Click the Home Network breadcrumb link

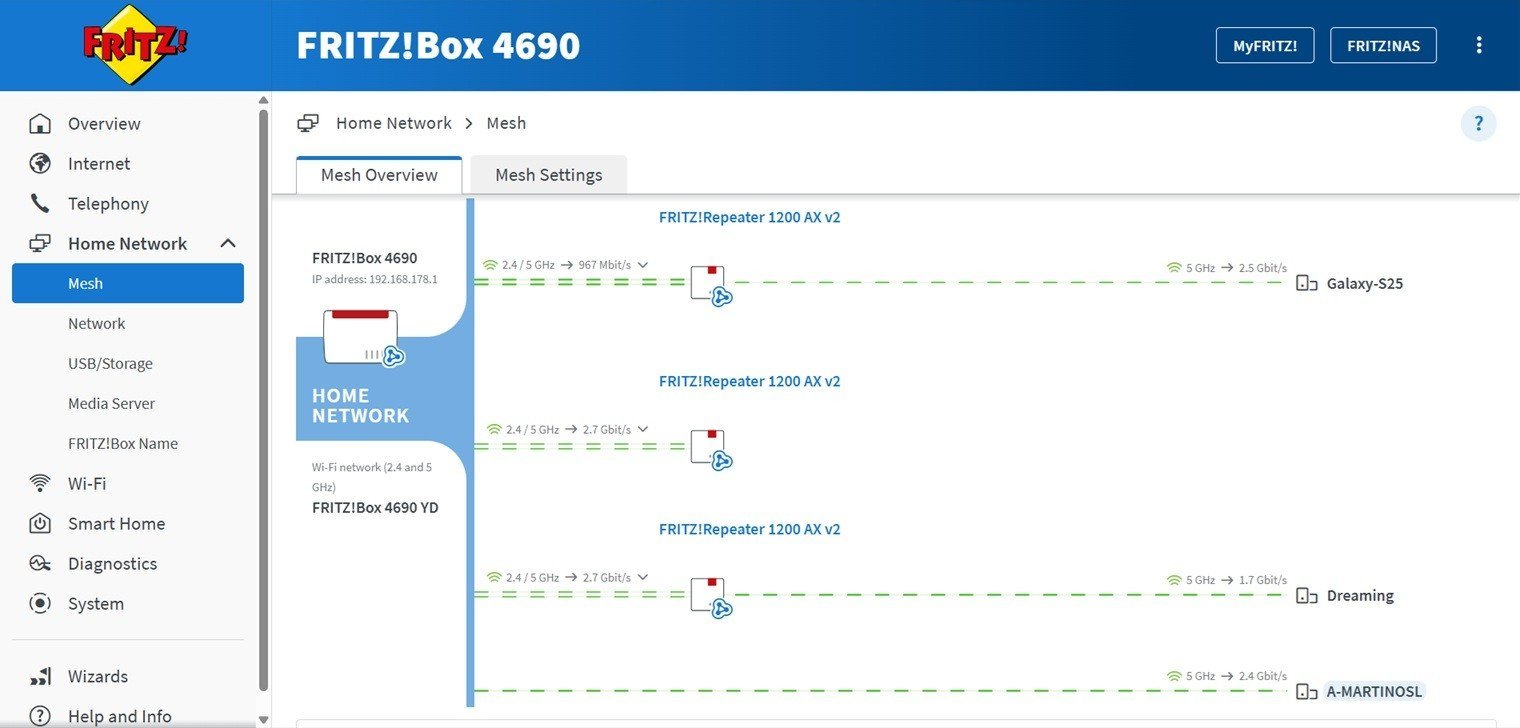(394, 123)
